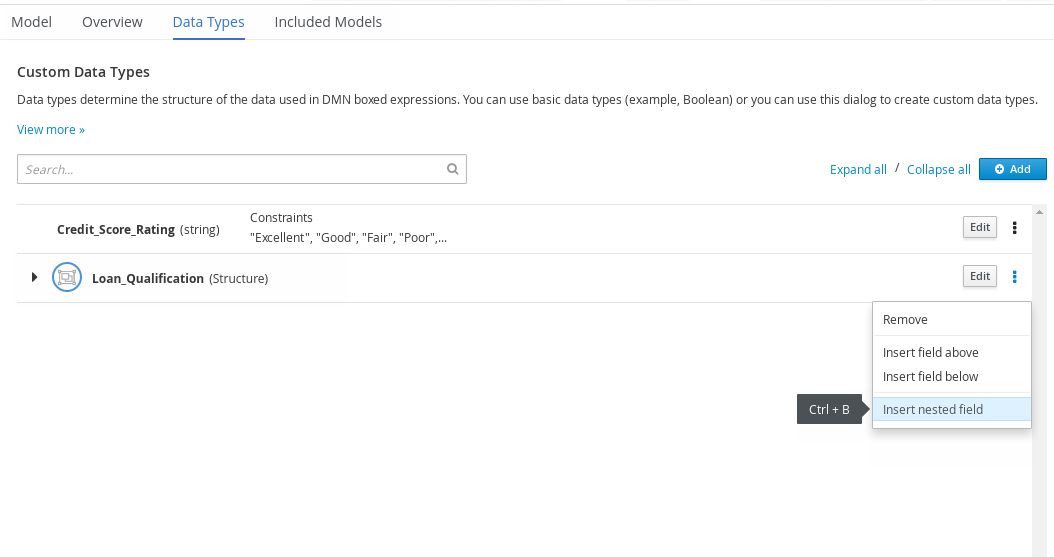1054x557 pixels.
Task: Expand the Loan_Qualification structure row
Action: coord(35,277)
